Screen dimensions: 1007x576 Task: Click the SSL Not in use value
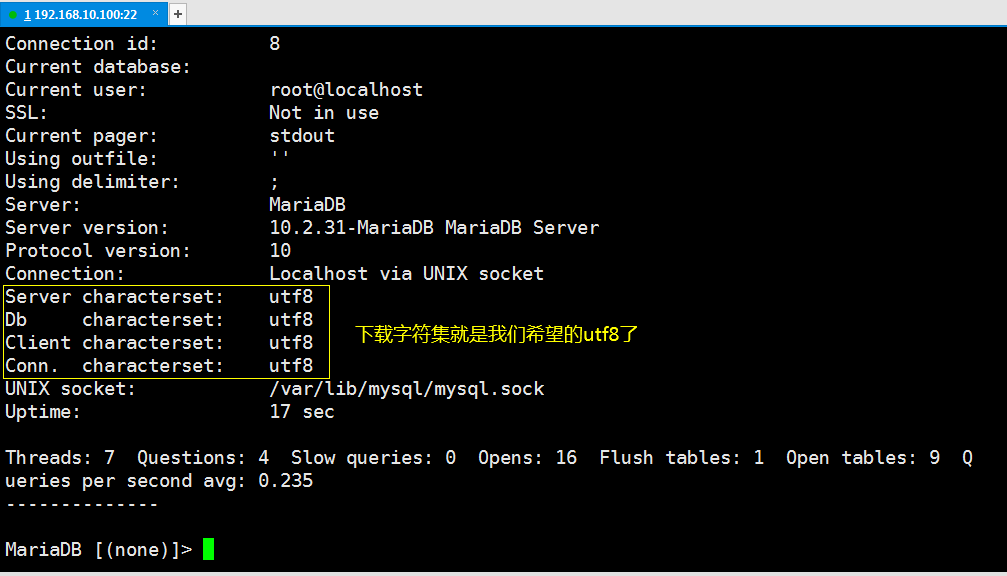[x=324, y=113]
